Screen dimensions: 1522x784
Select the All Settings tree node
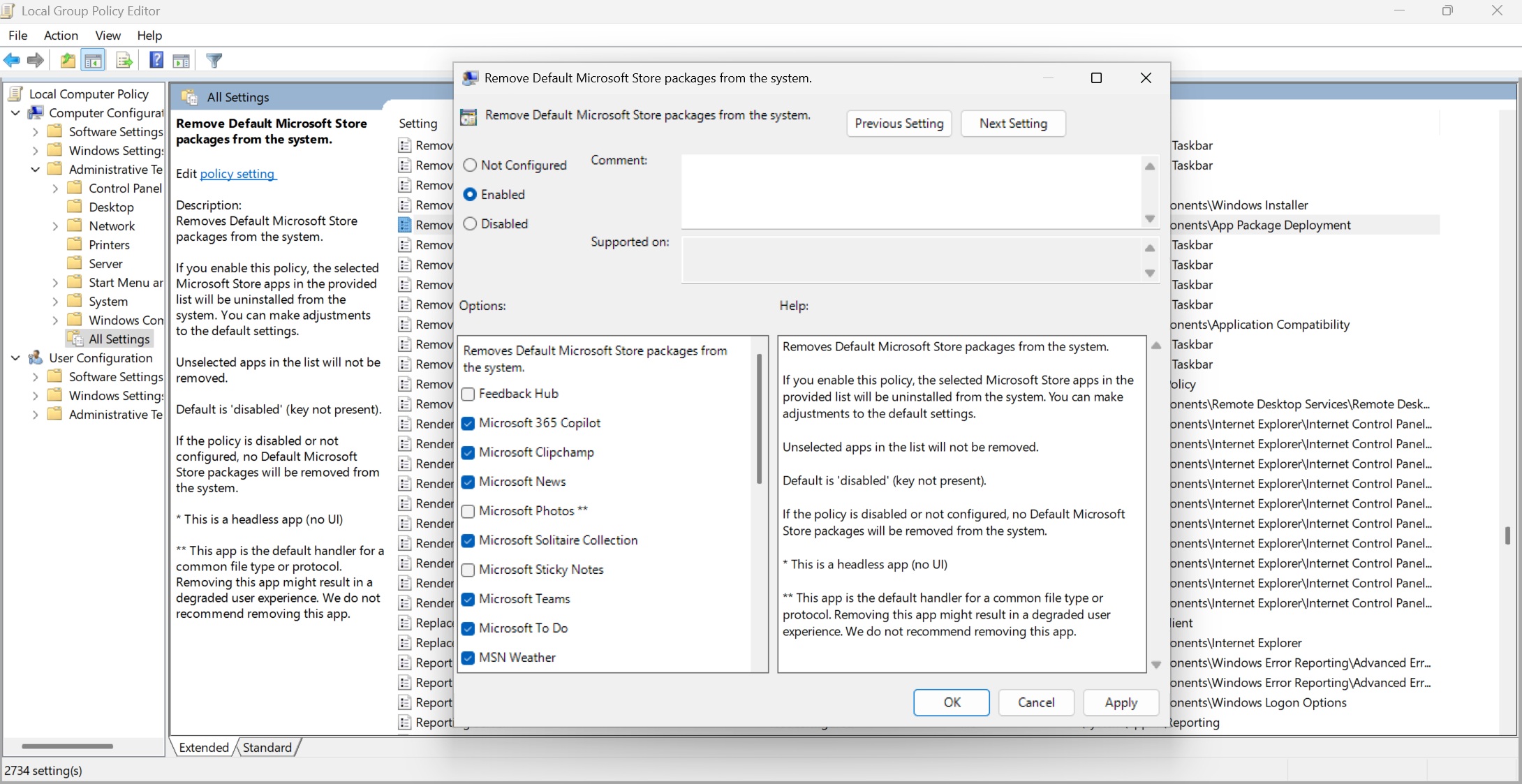pyautogui.click(x=119, y=339)
